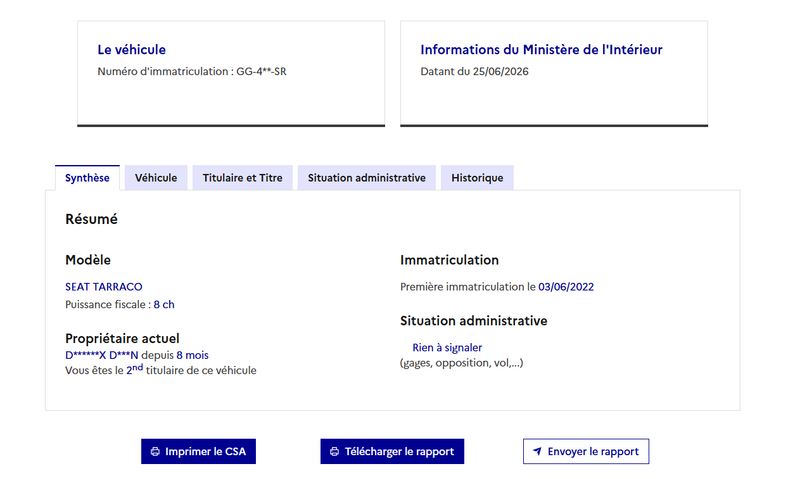The height and width of the screenshot is (479, 800).
Task: Select the Situation administrative tab
Action: 366,178
